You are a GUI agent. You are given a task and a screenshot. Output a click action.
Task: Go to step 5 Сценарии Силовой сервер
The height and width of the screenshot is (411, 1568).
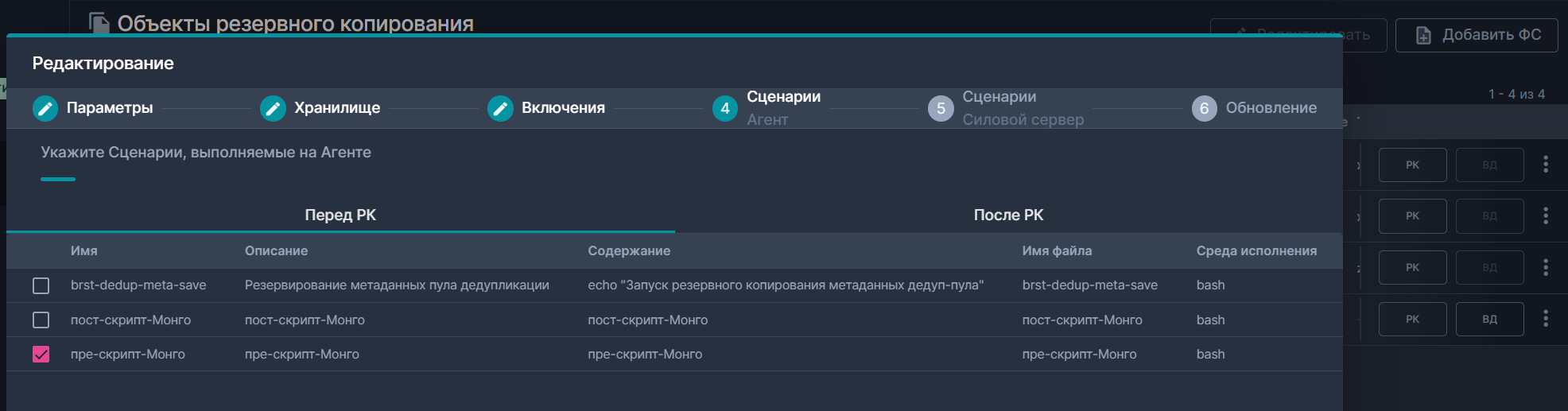941,108
